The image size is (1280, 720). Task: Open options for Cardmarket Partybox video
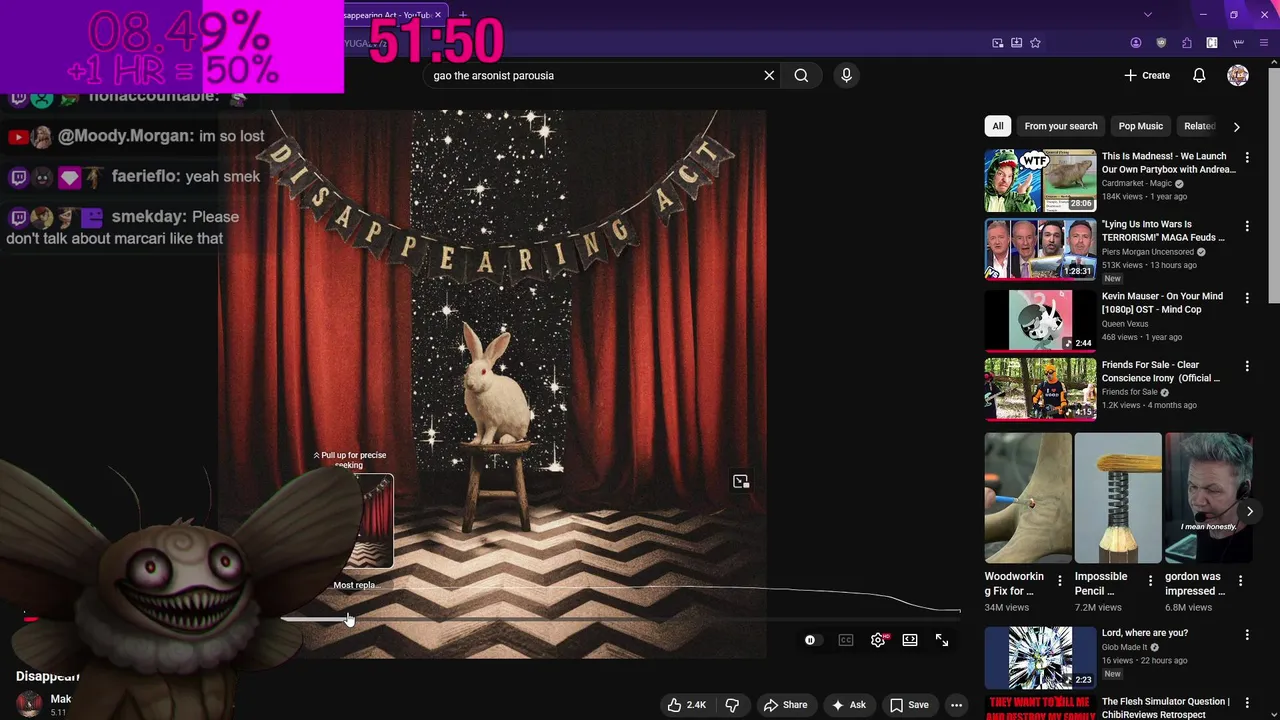[1247, 158]
